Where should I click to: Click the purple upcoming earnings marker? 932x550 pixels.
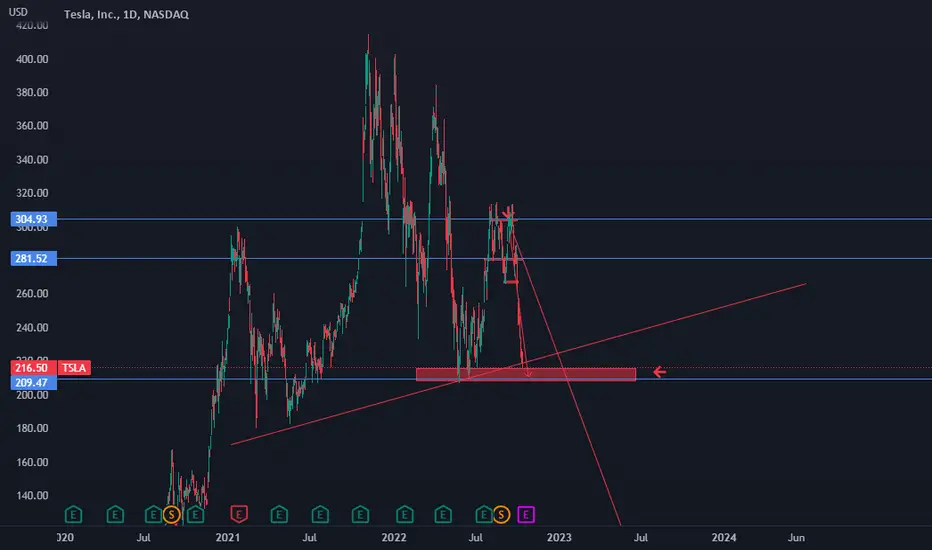coord(526,514)
